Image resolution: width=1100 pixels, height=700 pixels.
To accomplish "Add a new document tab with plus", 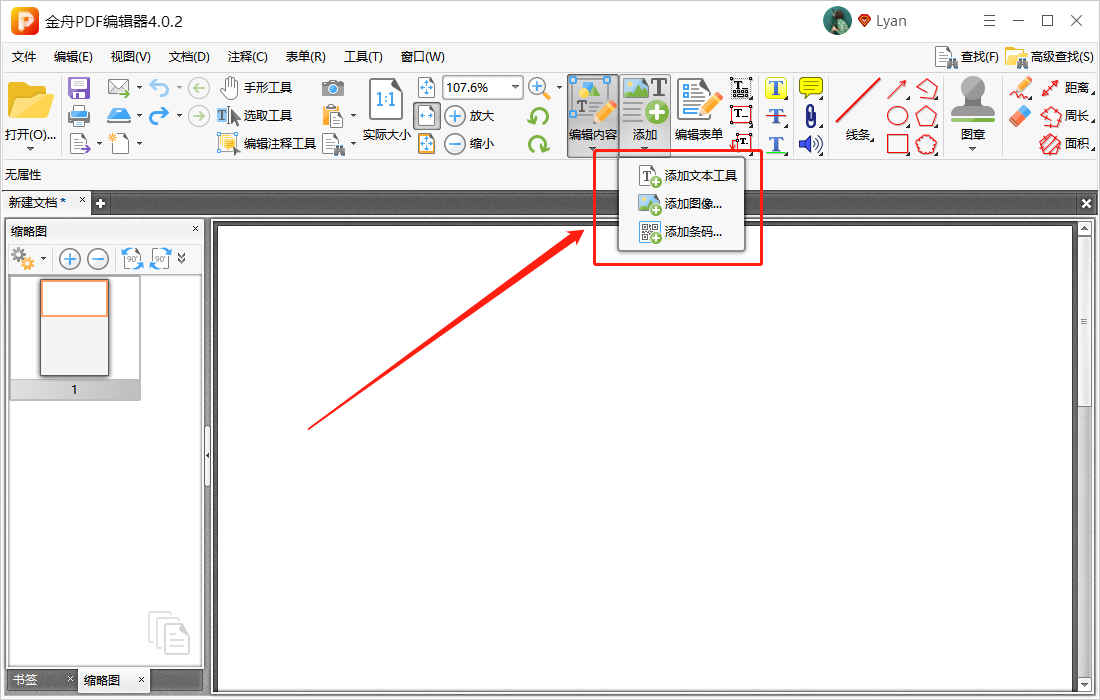I will pos(100,203).
